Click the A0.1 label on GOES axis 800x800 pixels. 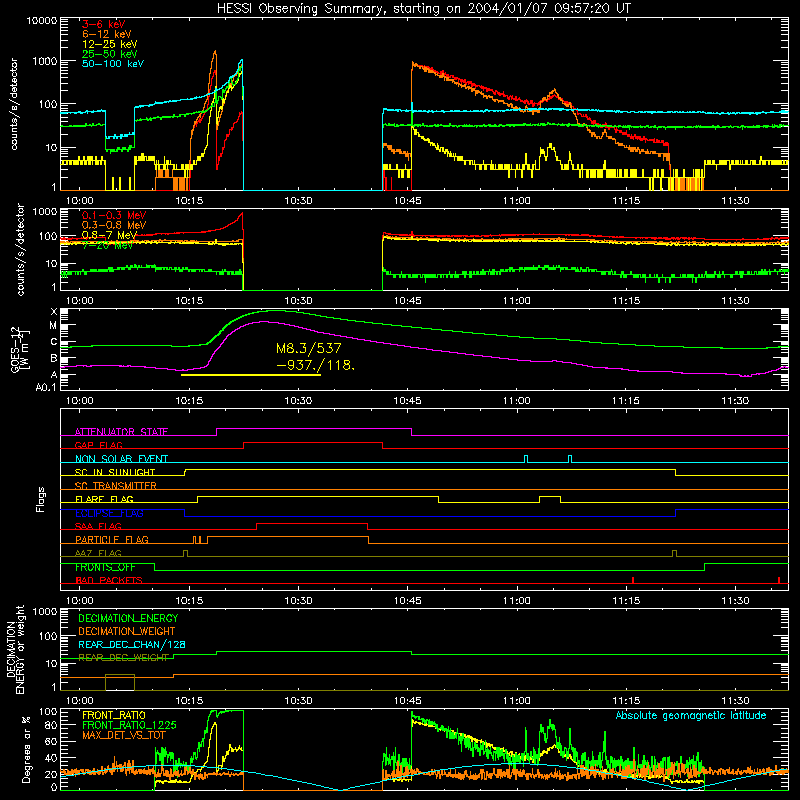click(46, 387)
